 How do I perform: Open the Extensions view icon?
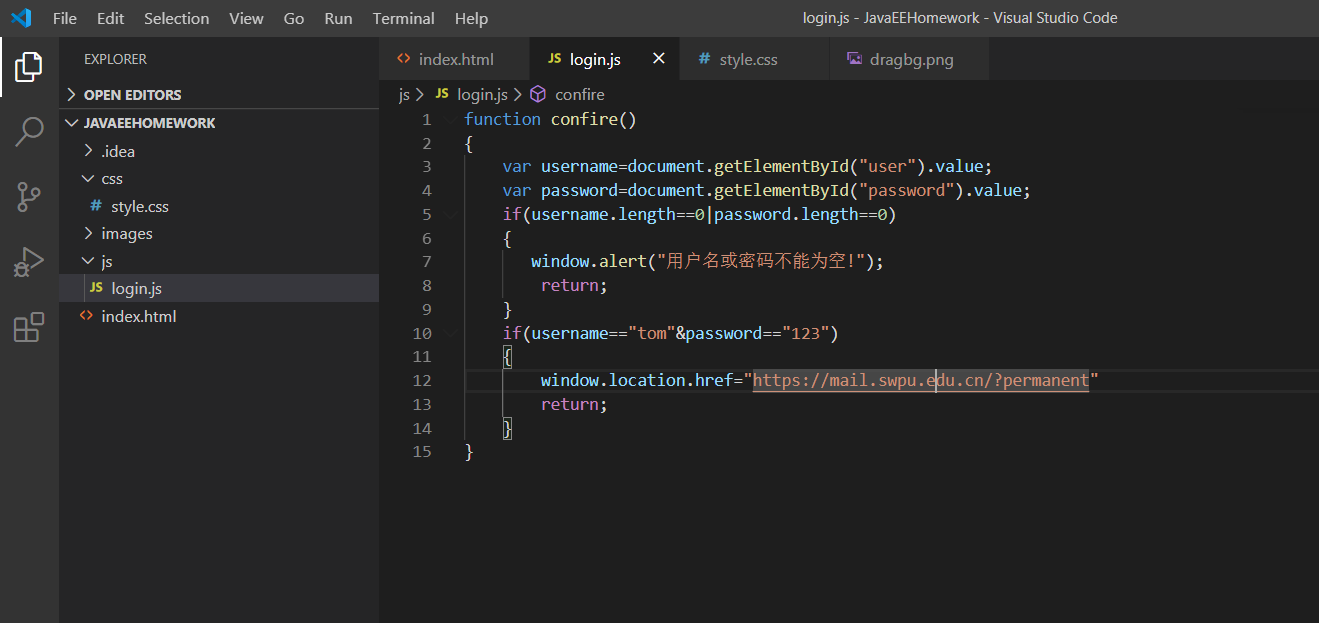click(29, 327)
